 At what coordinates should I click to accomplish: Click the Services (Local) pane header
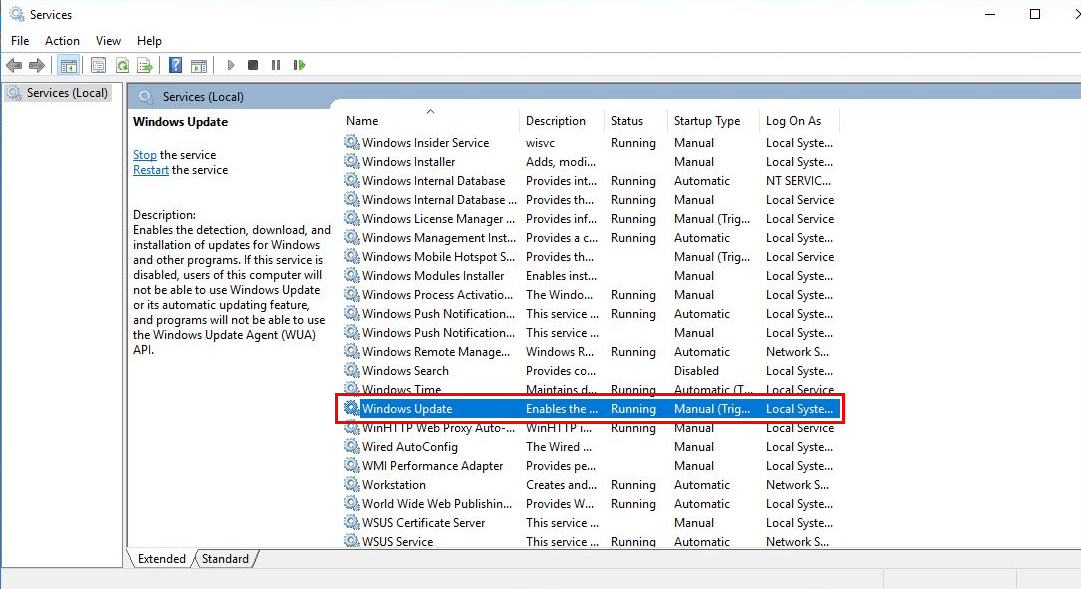coord(203,97)
